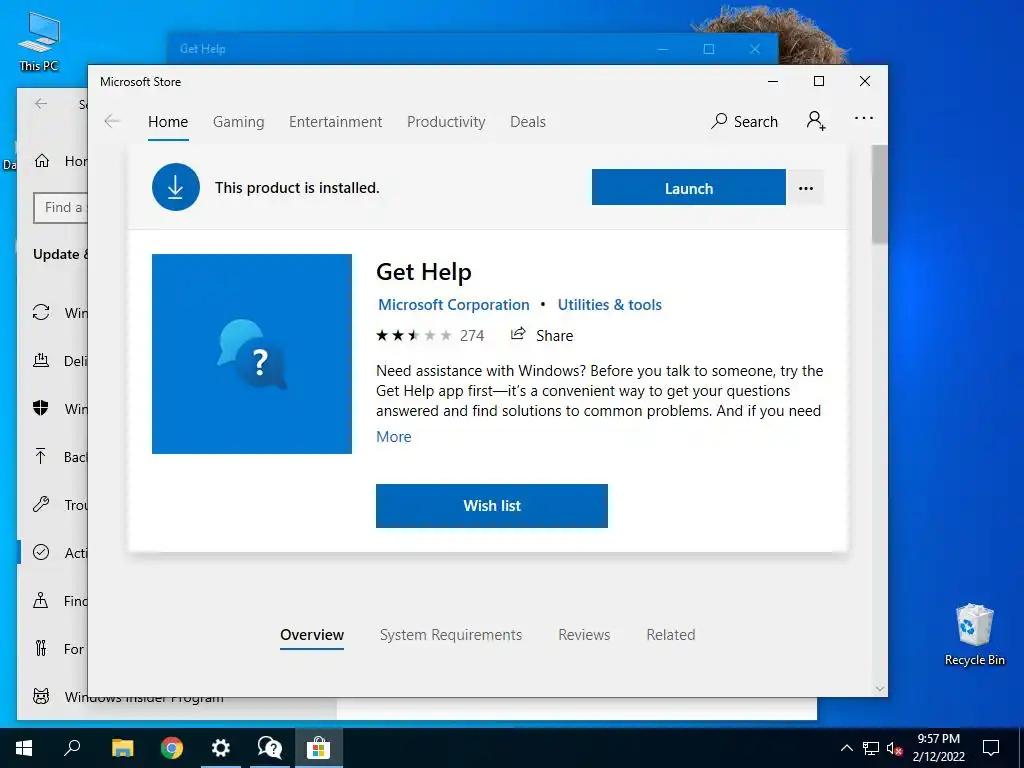
Task: Click the Home icon in Settings window
Action: 42,161
